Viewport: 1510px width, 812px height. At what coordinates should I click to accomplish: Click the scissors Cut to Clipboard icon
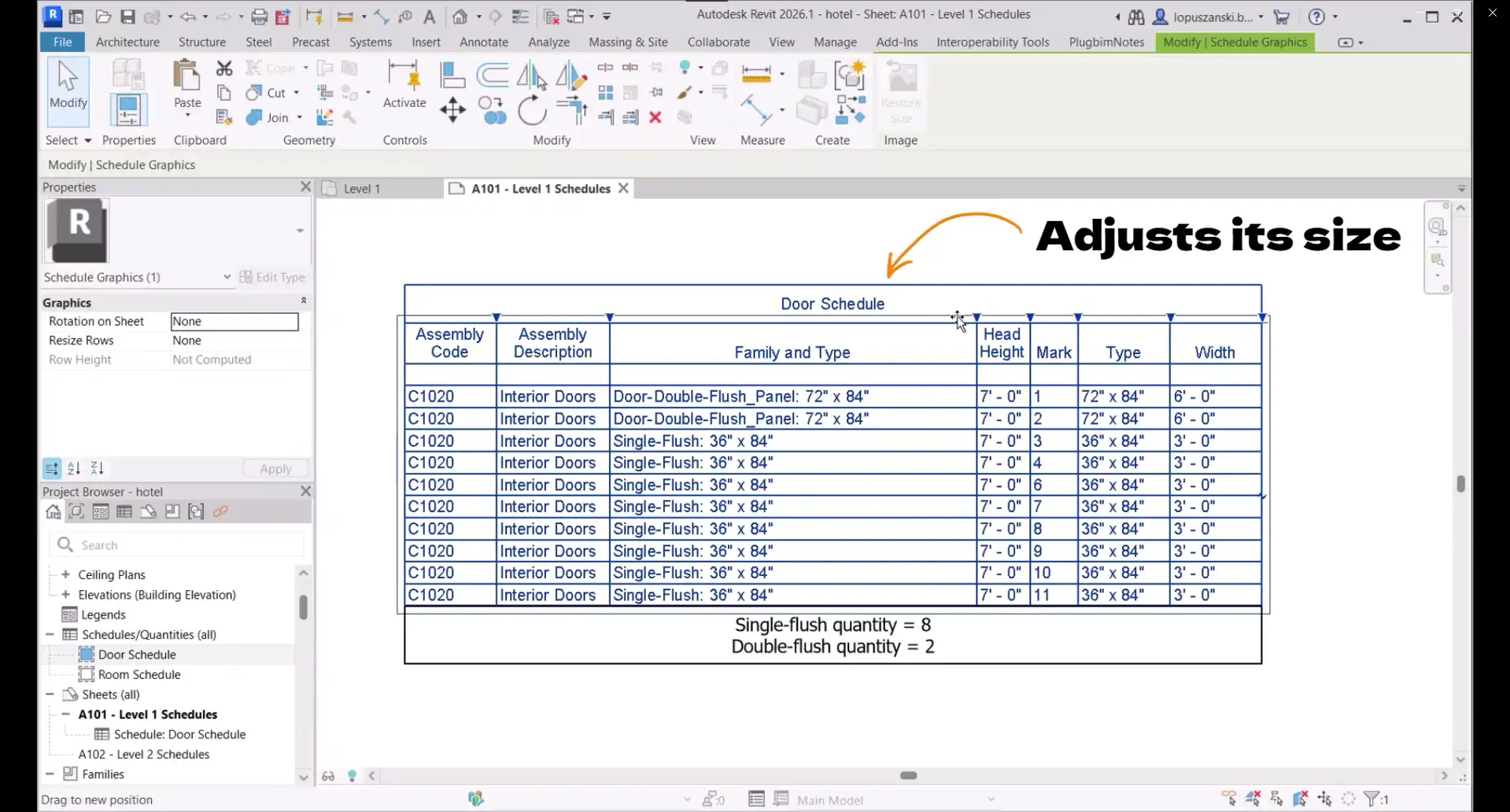point(224,68)
